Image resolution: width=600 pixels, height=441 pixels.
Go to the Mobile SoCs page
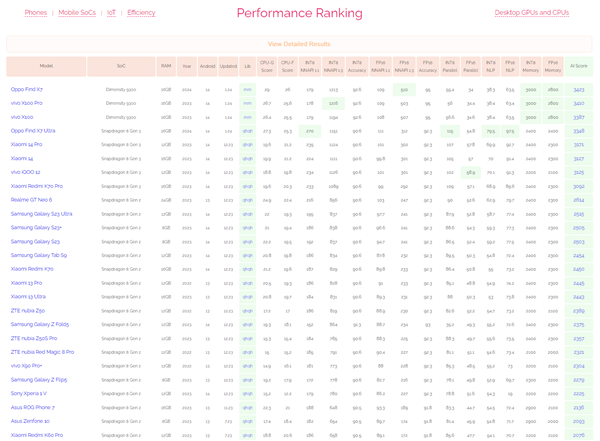click(x=77, y=13)
